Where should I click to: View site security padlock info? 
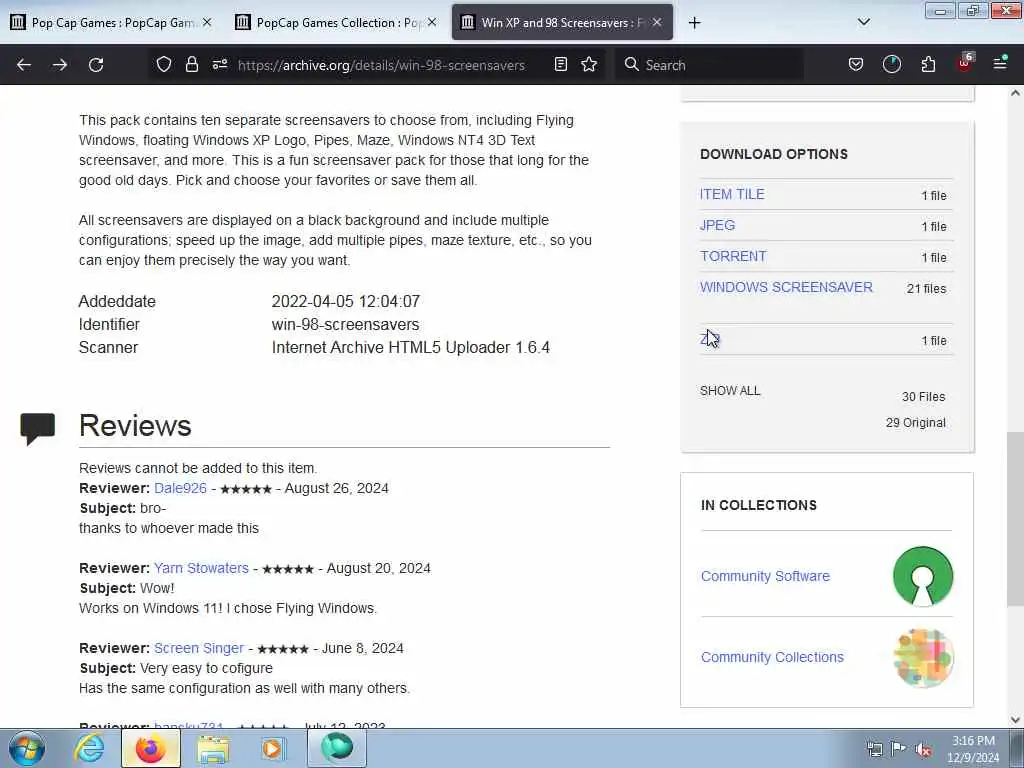pyautogui.click(x=191, y=64)
